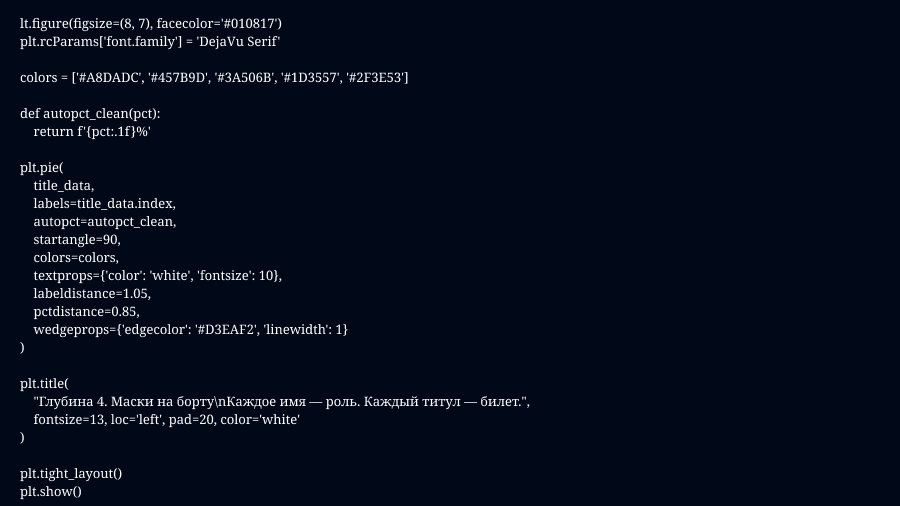Screen dimensions: 900x506
Task: Click the fontsize=13 loc='left' line
Action: click(x=167, y=419)
